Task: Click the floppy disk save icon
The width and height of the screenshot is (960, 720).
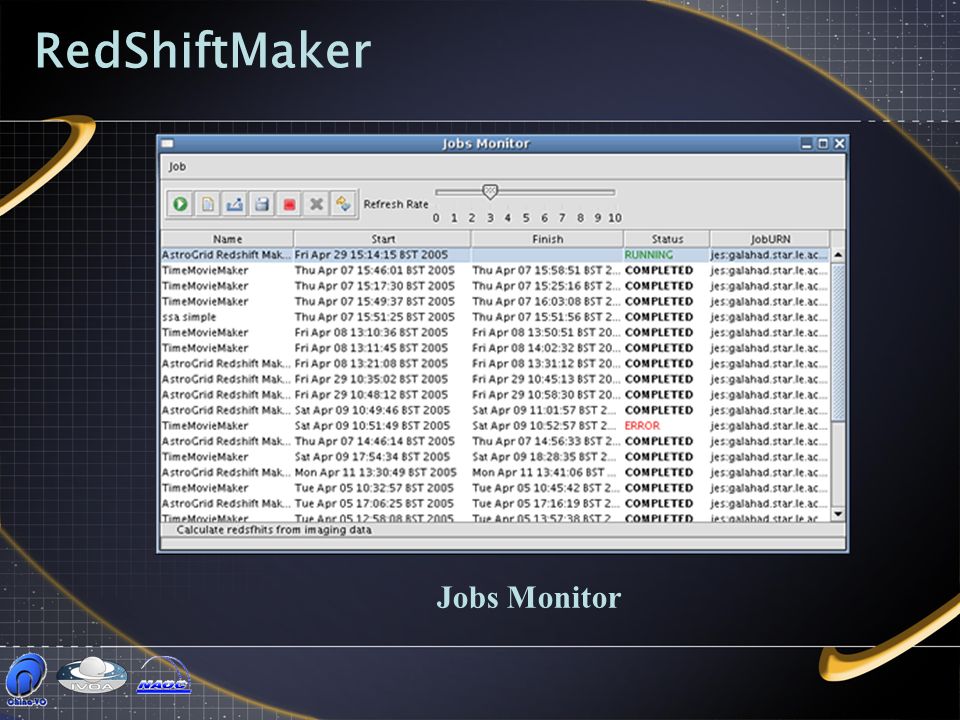Action: (x=262, y=204)
